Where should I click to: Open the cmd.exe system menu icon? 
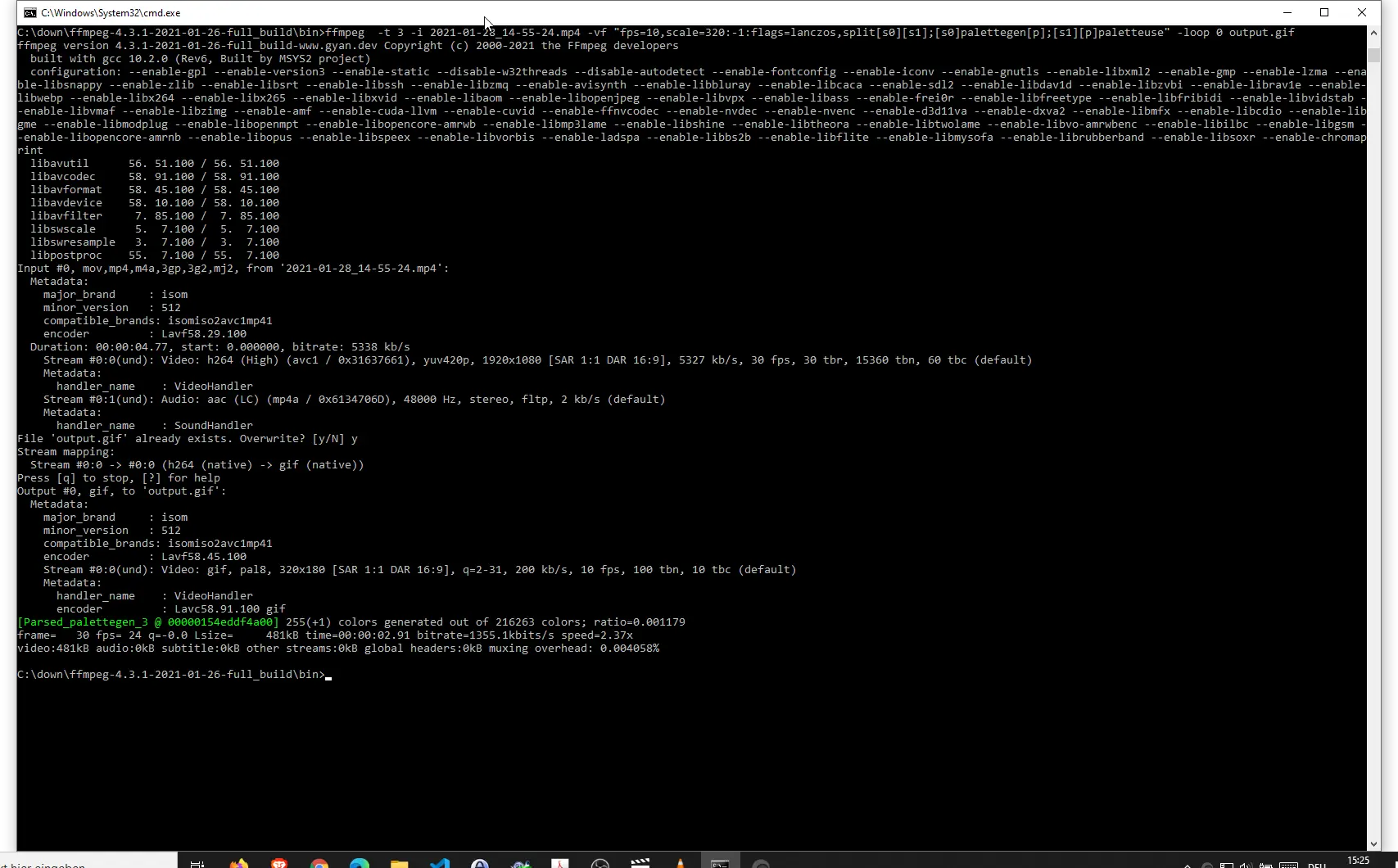29,13
